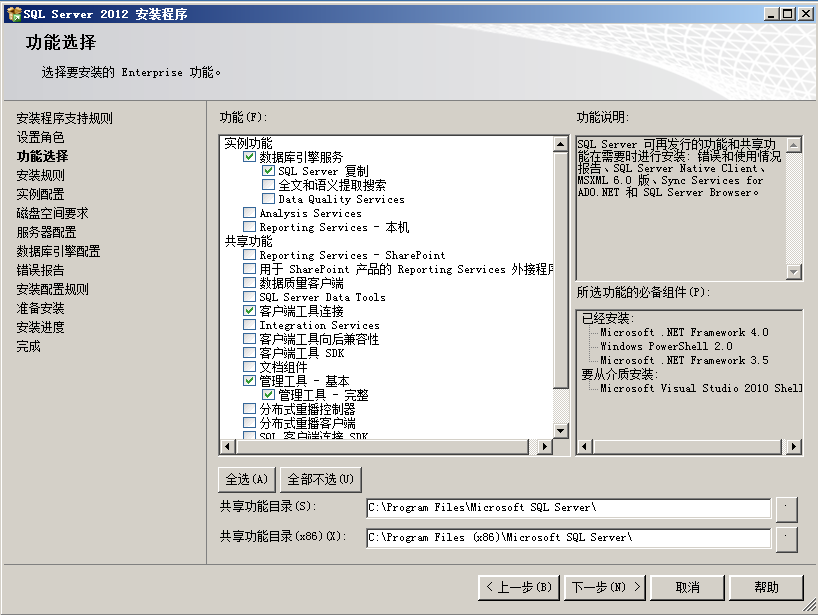This screenshot has width=818, height=615.
Task: Click 功能说明 scroll-up arrow
Action: [794, 144]
